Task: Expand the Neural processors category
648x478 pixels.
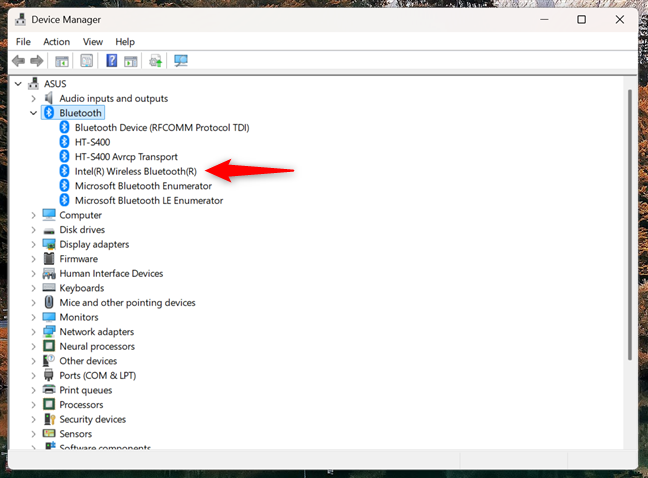Action: [33, 346]
